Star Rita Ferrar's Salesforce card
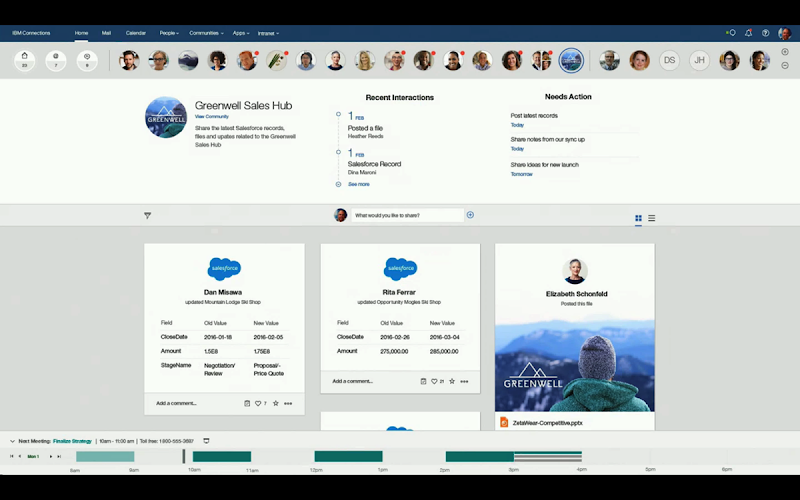 [x=452, y=381]
